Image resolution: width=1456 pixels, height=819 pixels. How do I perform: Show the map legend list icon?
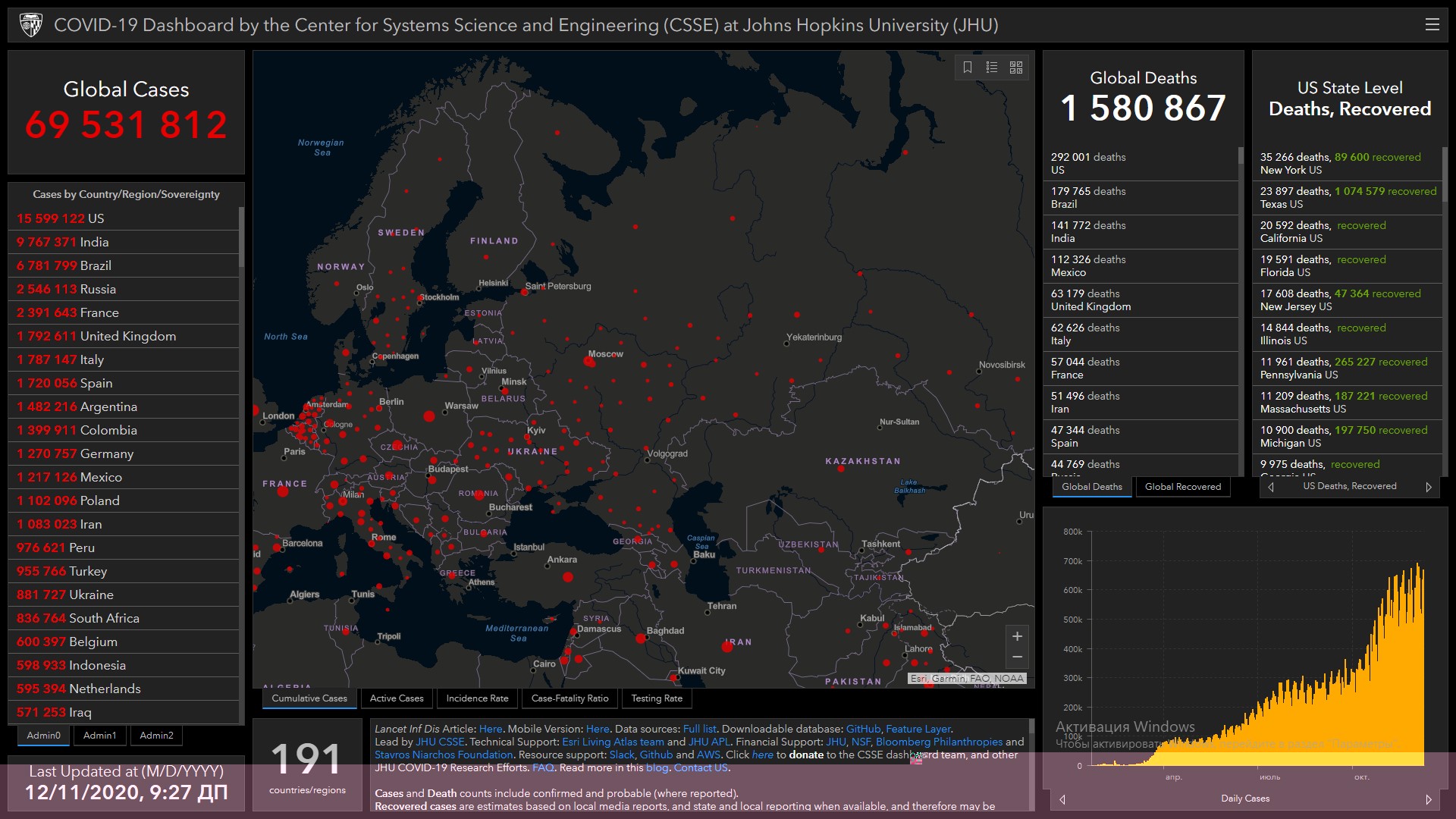pos(992,67)
